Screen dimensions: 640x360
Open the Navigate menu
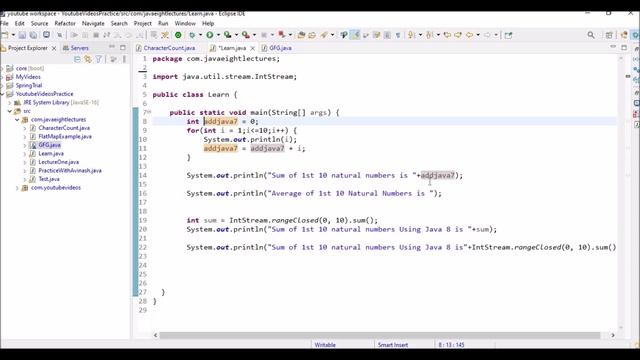click(x=93, y=23)
